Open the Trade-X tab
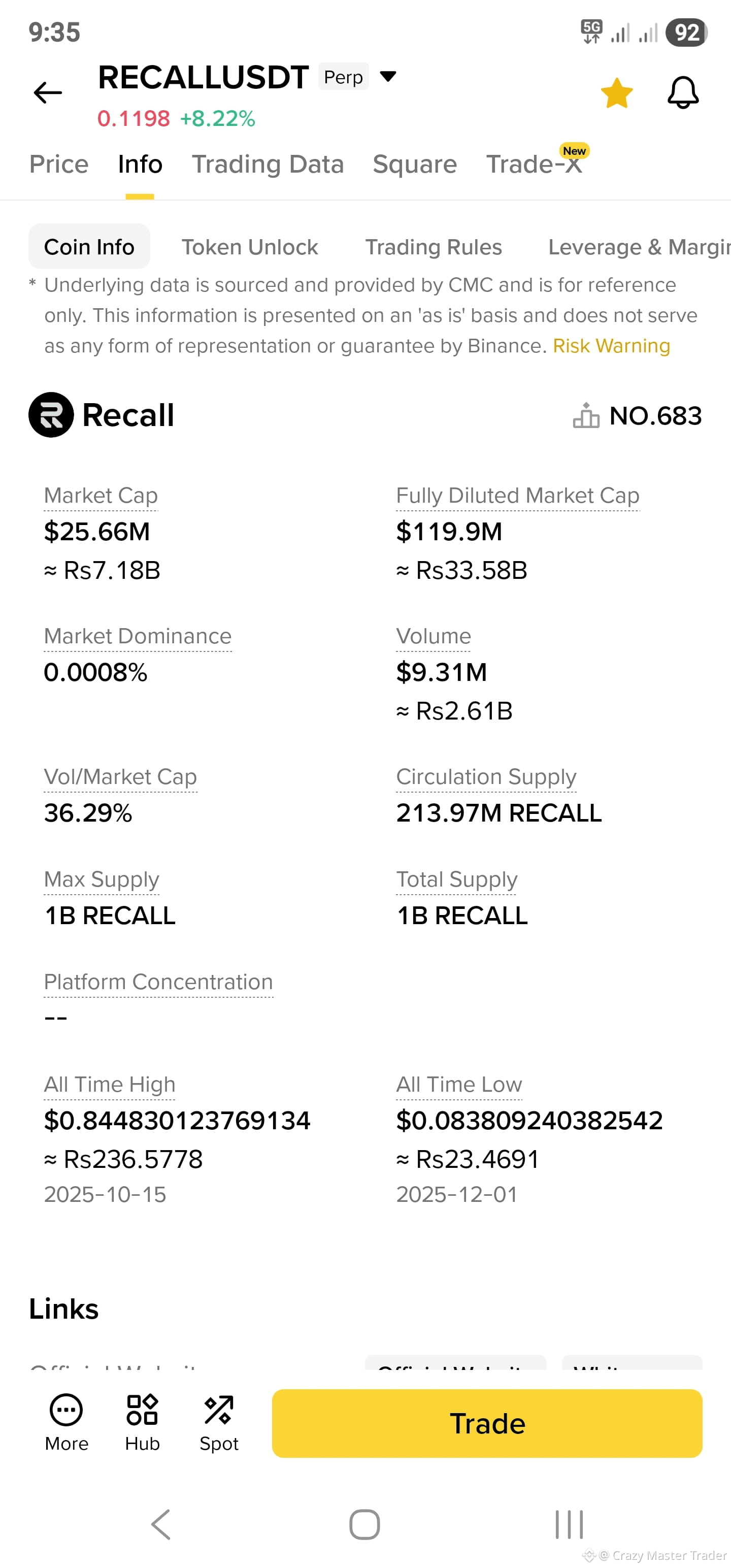 [534, 165]
